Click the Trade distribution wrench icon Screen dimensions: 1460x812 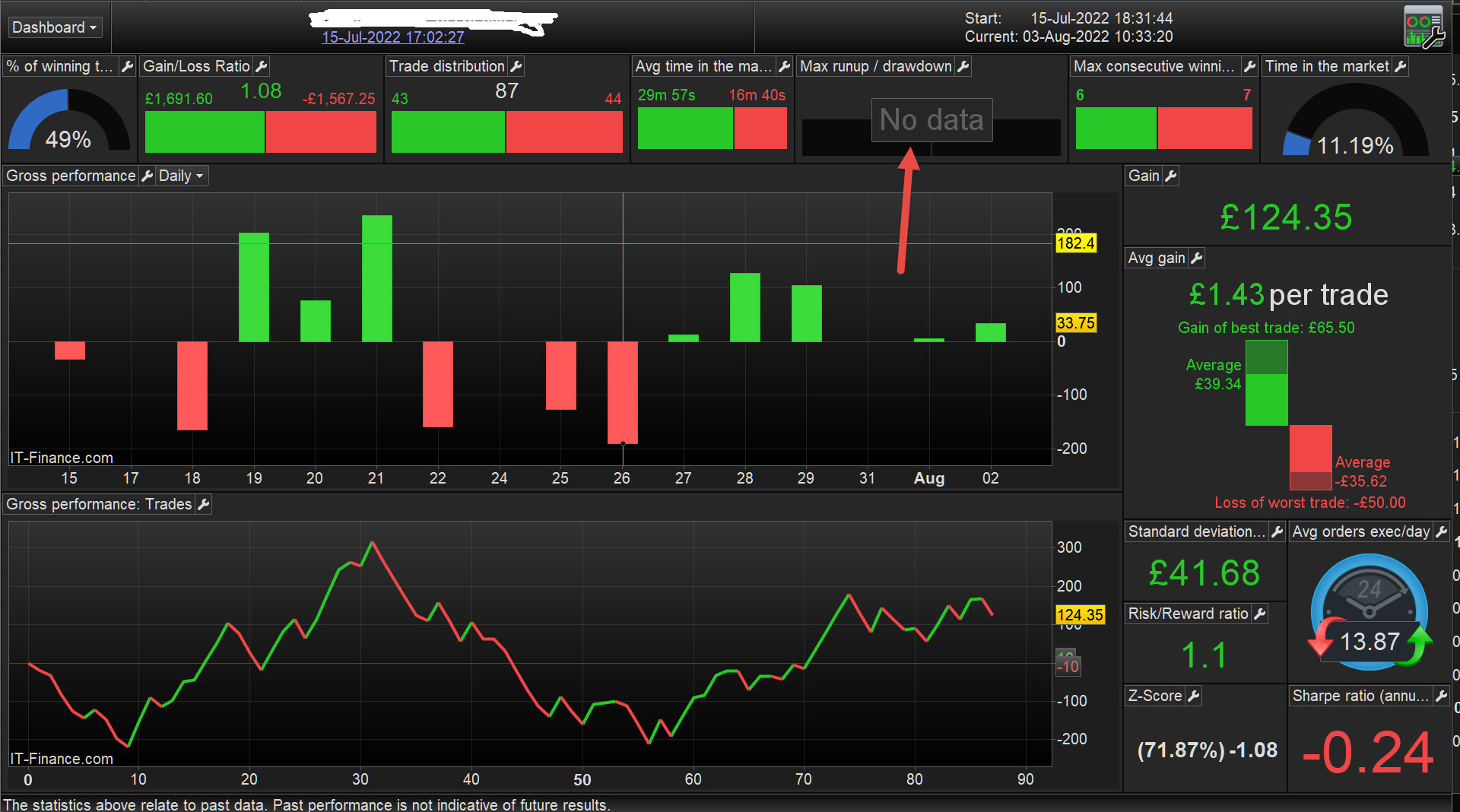click(516, 66)
